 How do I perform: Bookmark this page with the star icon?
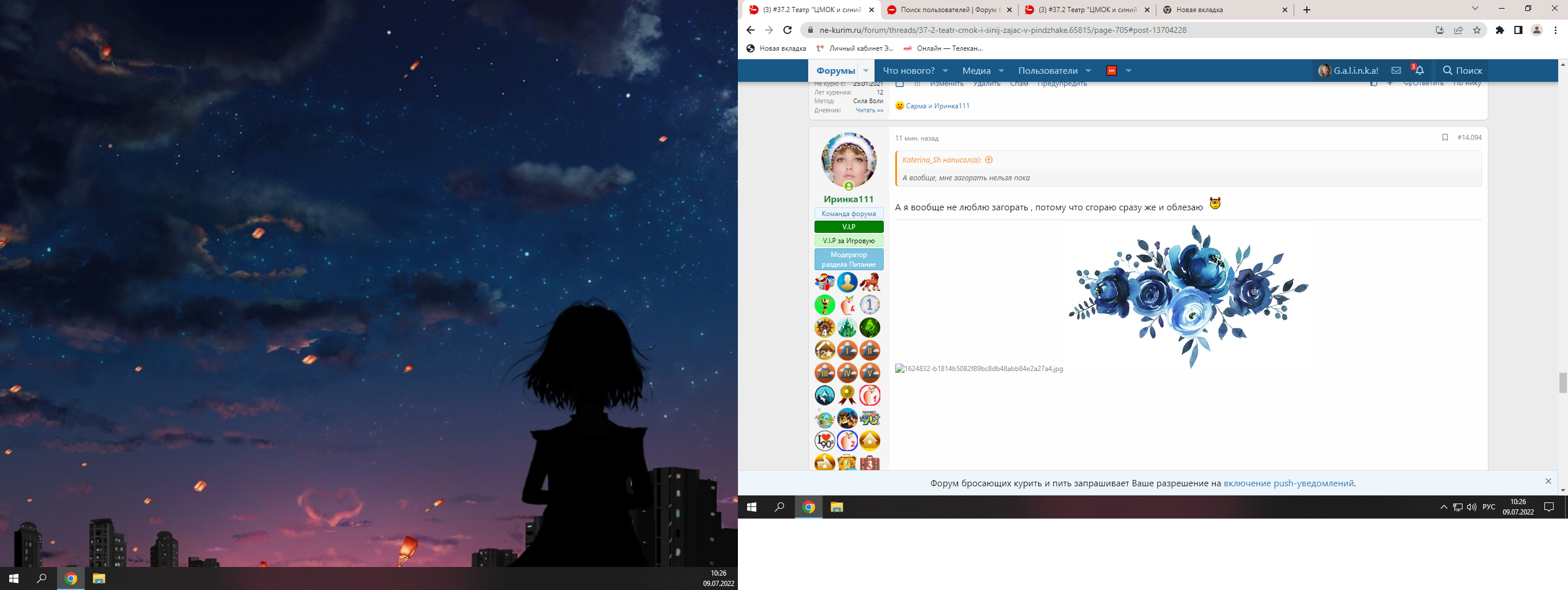[x=1477, y=30]
